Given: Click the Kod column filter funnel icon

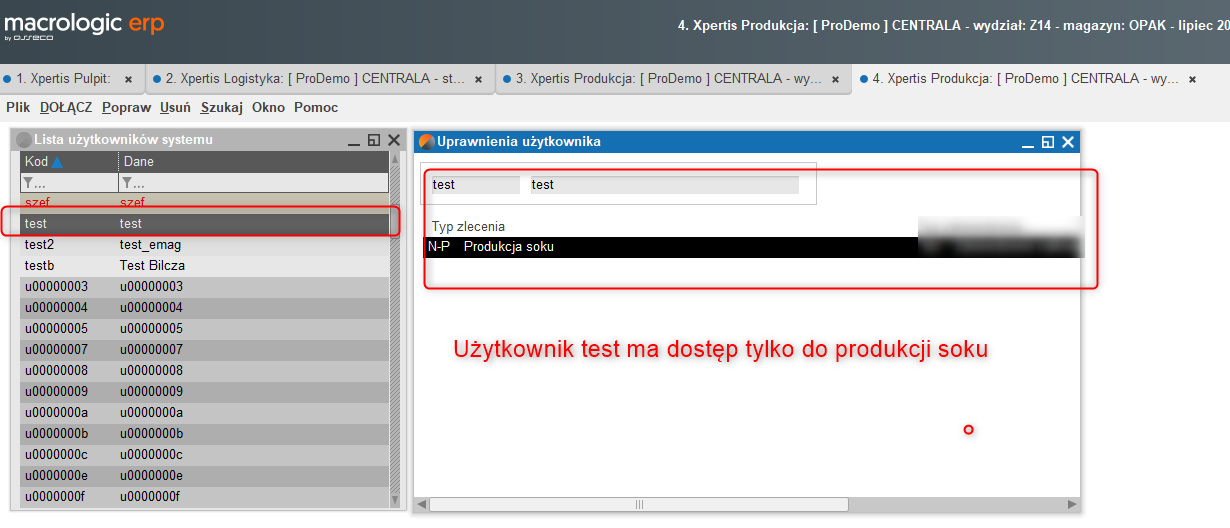Looking at the screenshot, I should tap(27, 183).
